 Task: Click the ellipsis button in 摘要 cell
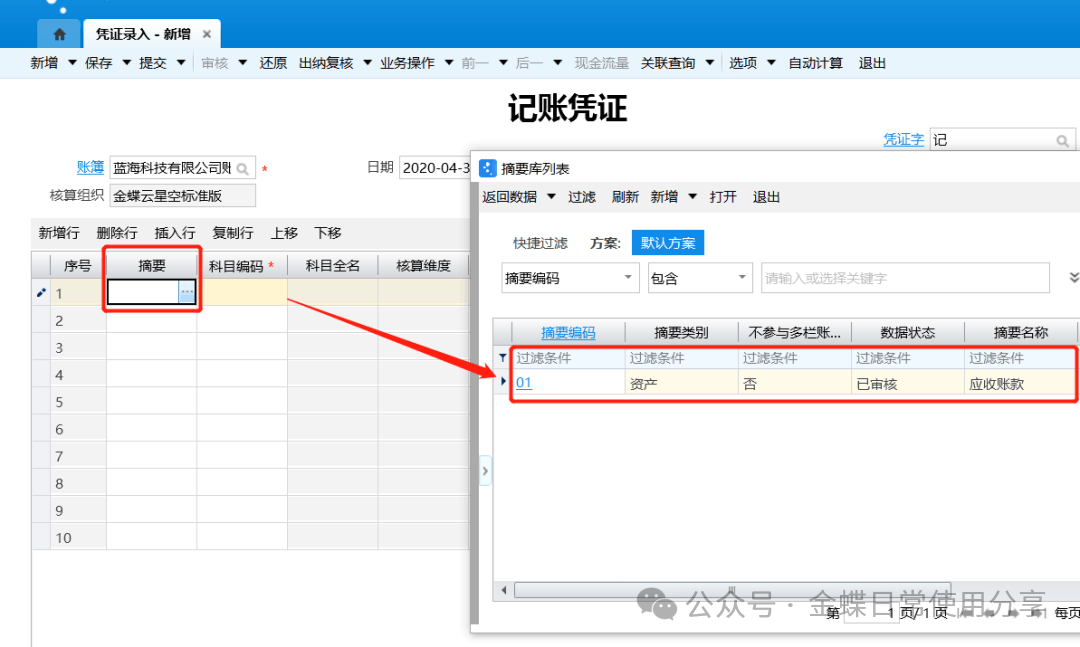pyautogui.click(x=187, y=292)
